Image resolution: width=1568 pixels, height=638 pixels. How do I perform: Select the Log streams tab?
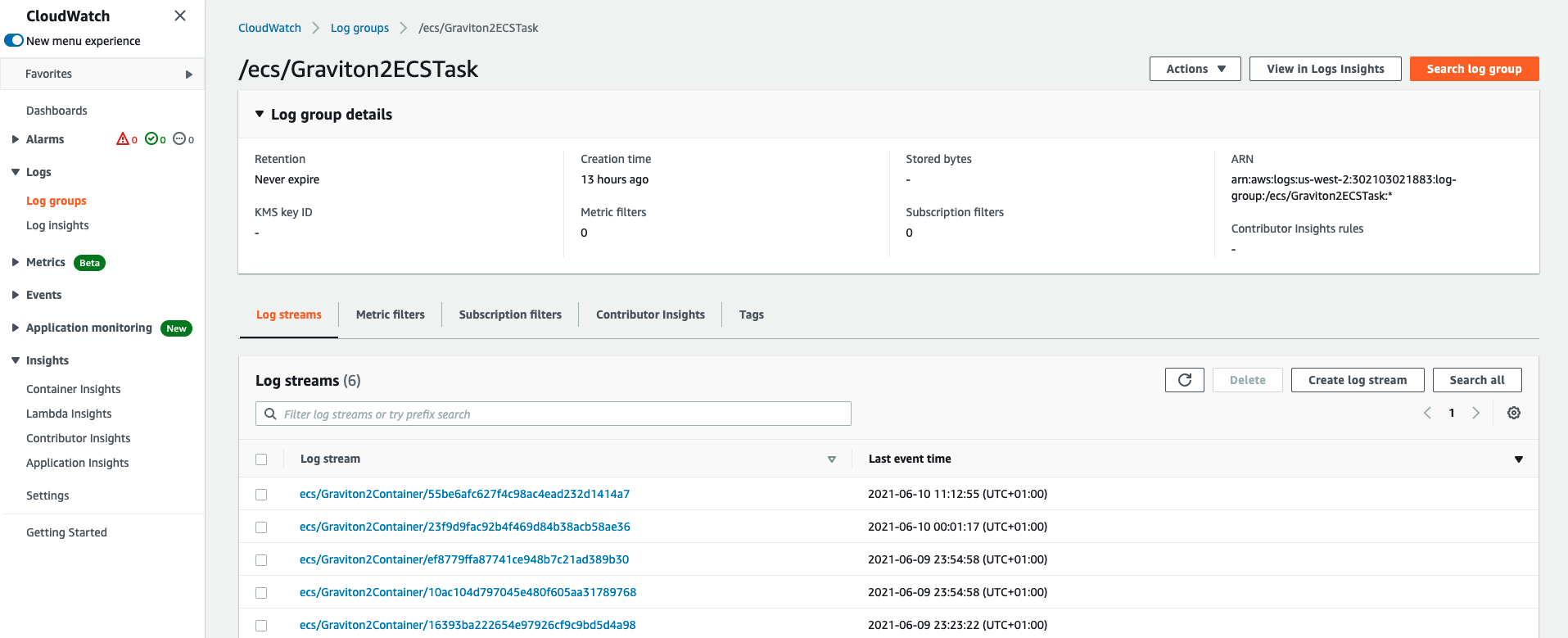289,314
